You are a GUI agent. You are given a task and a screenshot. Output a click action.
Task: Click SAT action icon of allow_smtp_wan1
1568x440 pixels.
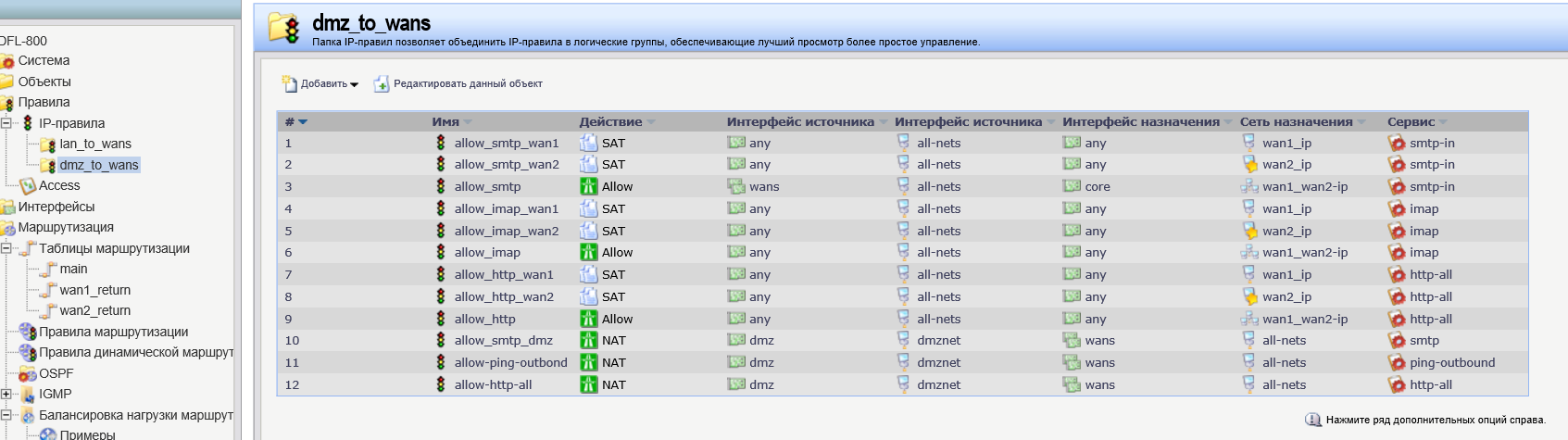click(588, 143)
